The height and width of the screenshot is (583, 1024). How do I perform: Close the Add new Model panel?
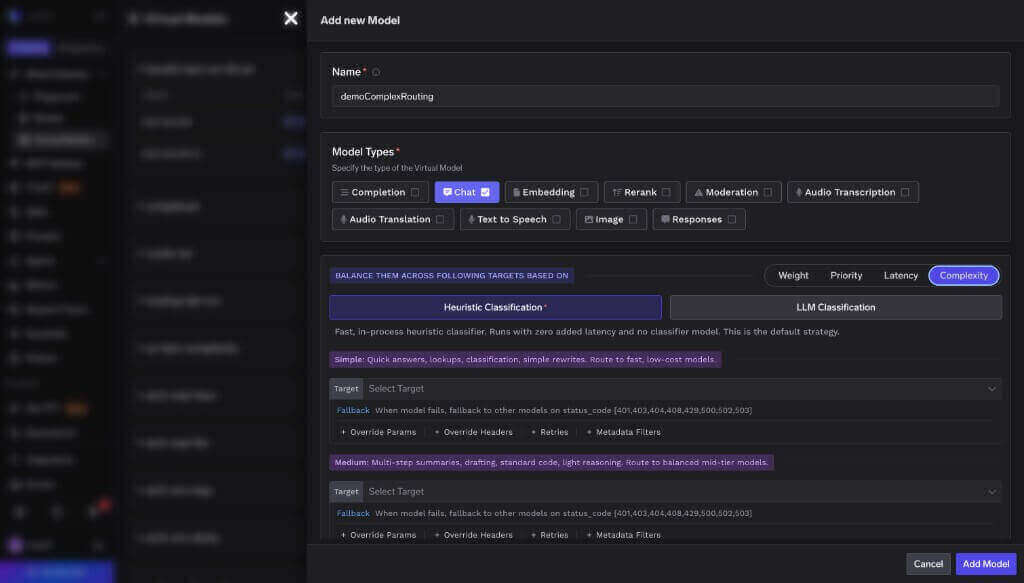tap(291, 19)
